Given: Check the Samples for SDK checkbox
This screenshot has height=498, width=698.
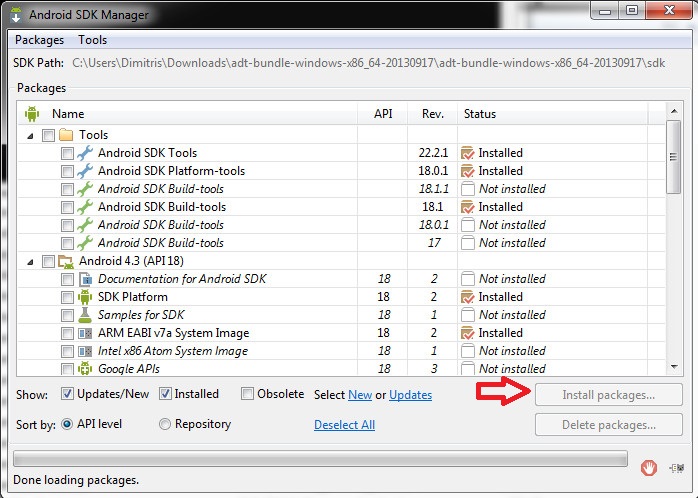Looking at the screenshot, I should click(67, 315).
